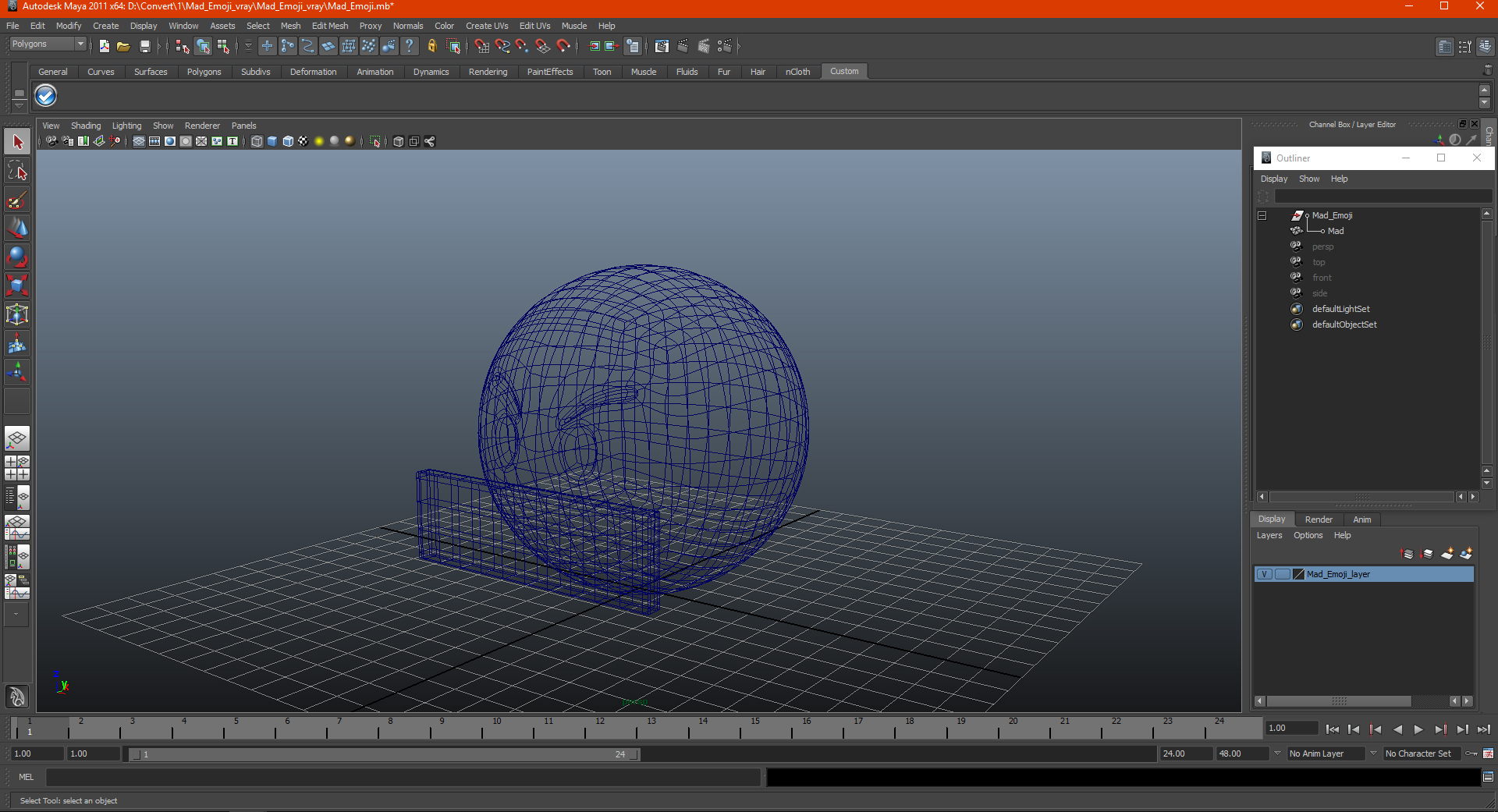Open the Anim layer tab
Viewport: 1498px width, 812px height.
1361,519
